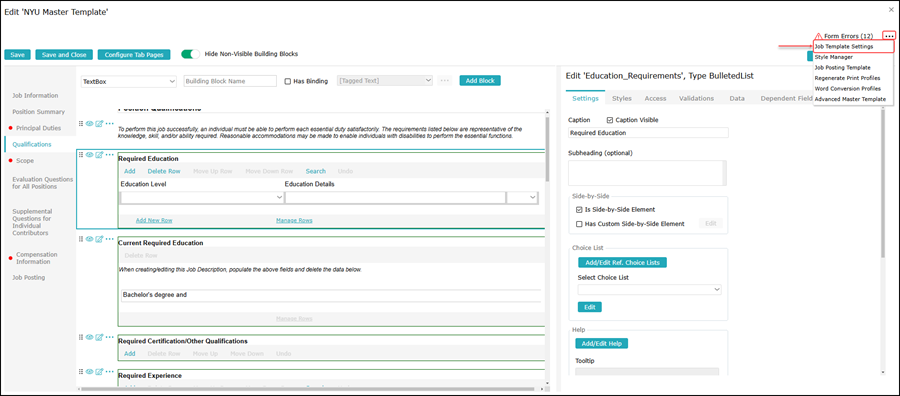Viewport: 900px width, 396px height.
Task: Click the edit icon for the italic qualifications intro text block
Action: [99, 123]
